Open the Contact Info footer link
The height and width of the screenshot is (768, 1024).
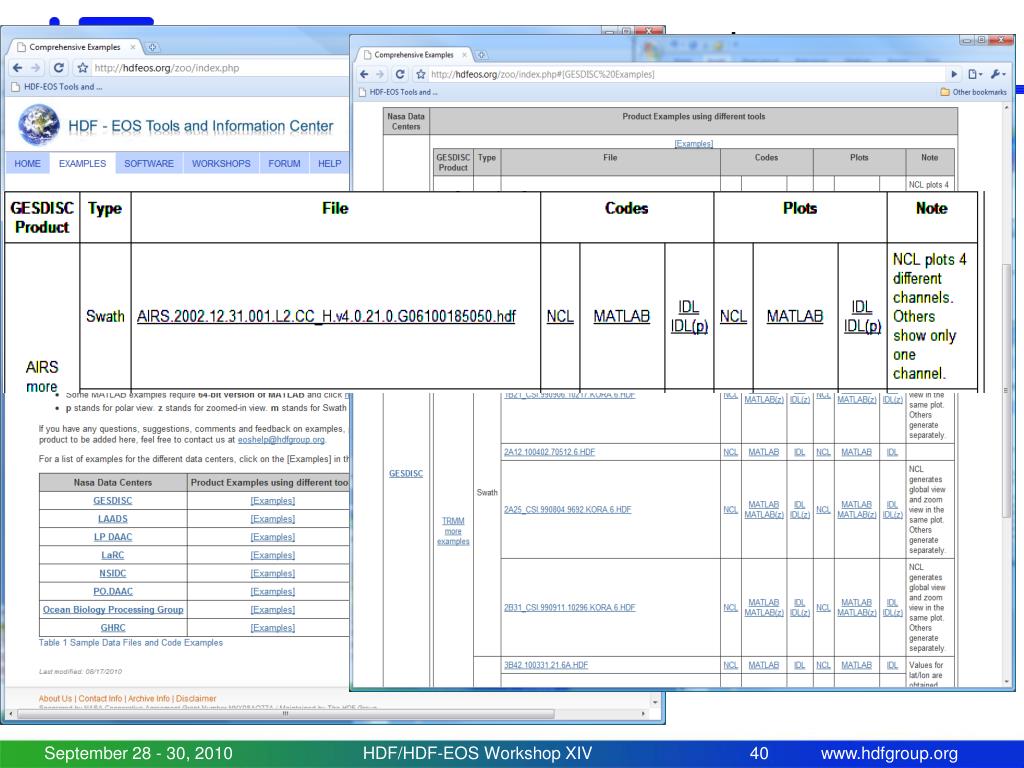[x=100, y=699]
